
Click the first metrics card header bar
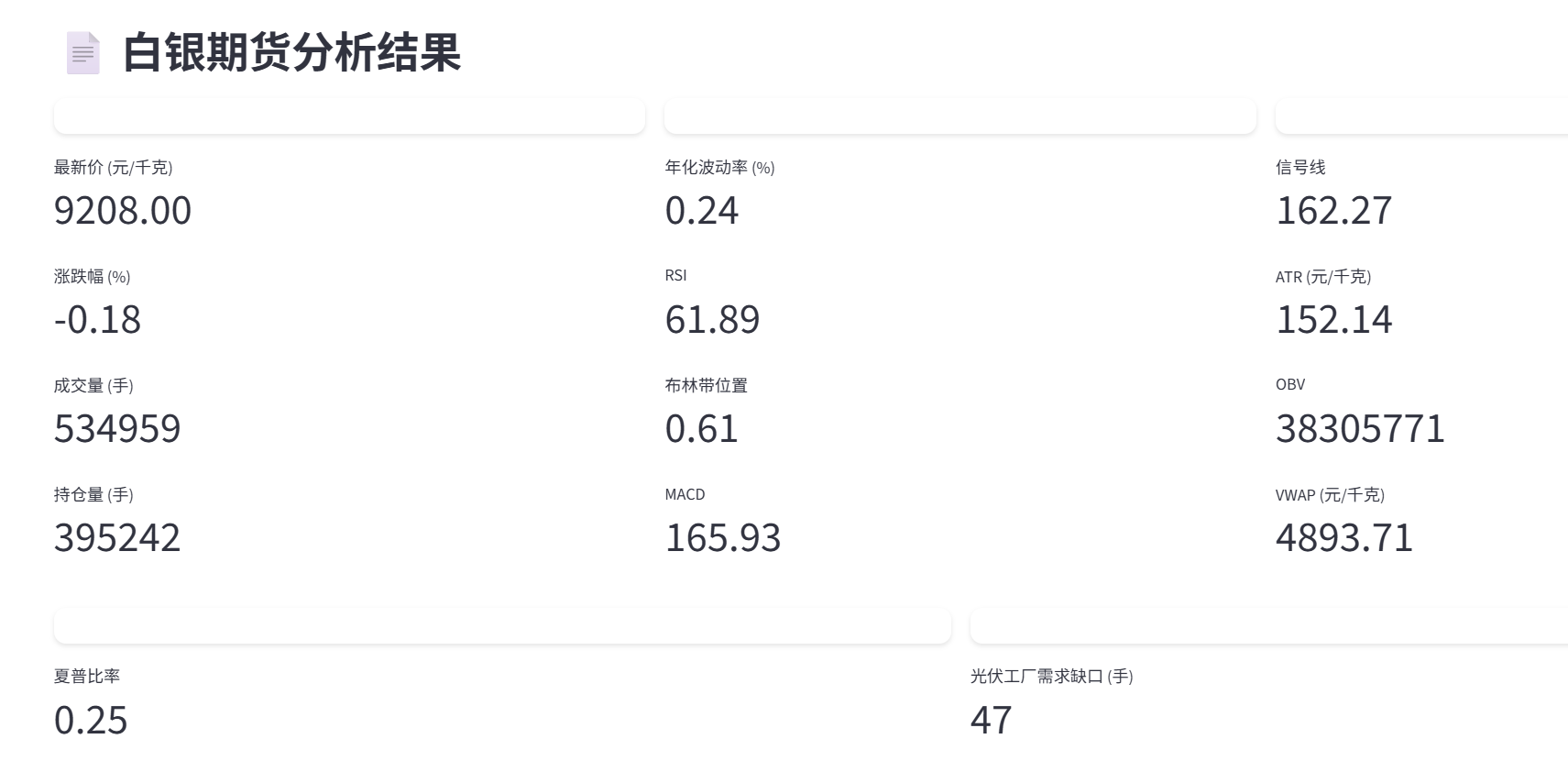pos(349,117)
